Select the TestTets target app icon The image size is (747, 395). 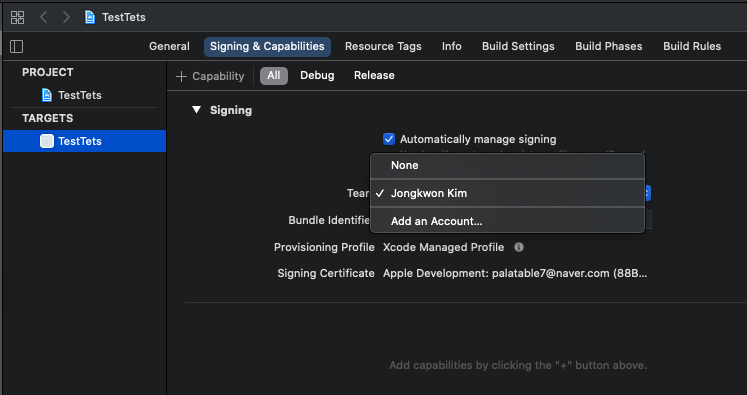point(47,141)
